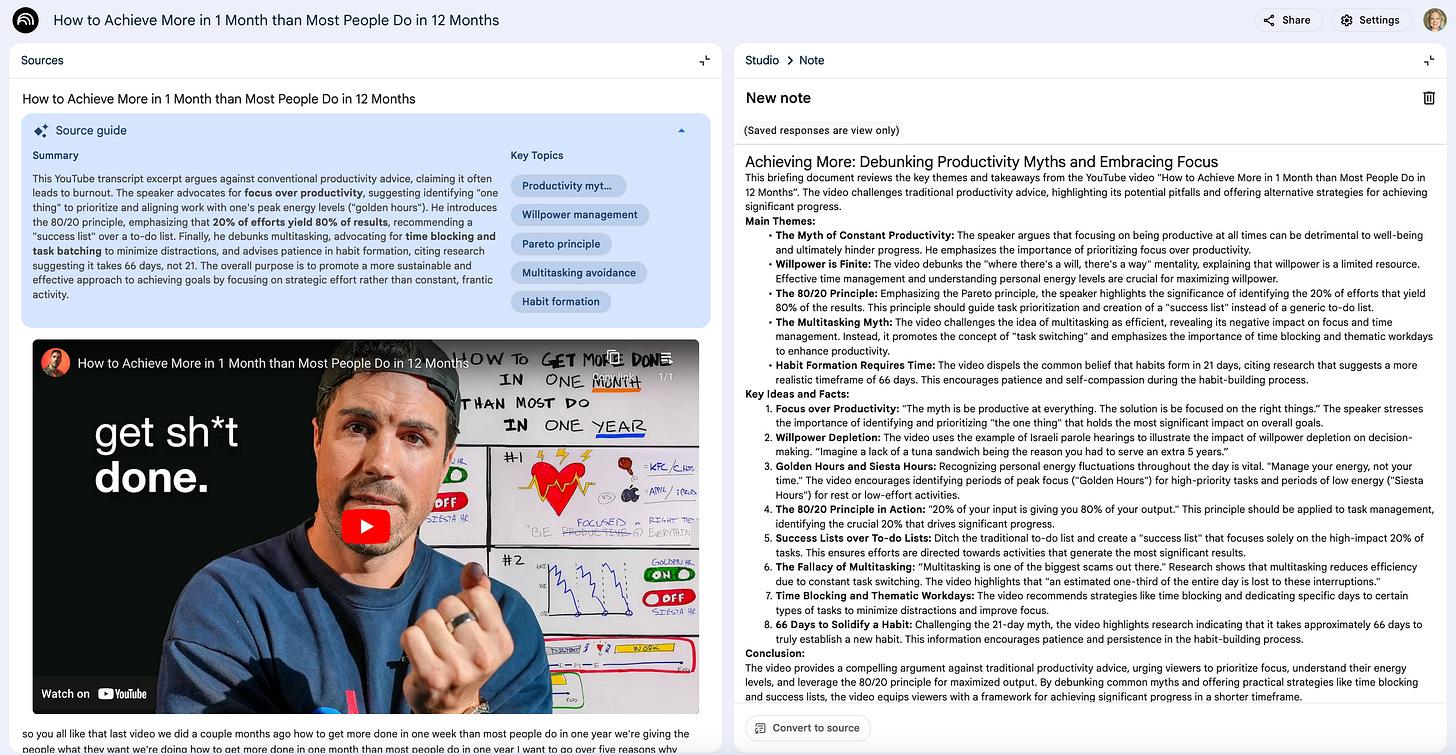The width and height of the screenshot is (1456, 755).
Task: Click the Sources panel header label
Action: pyautogui.click(x=42, y=60)
